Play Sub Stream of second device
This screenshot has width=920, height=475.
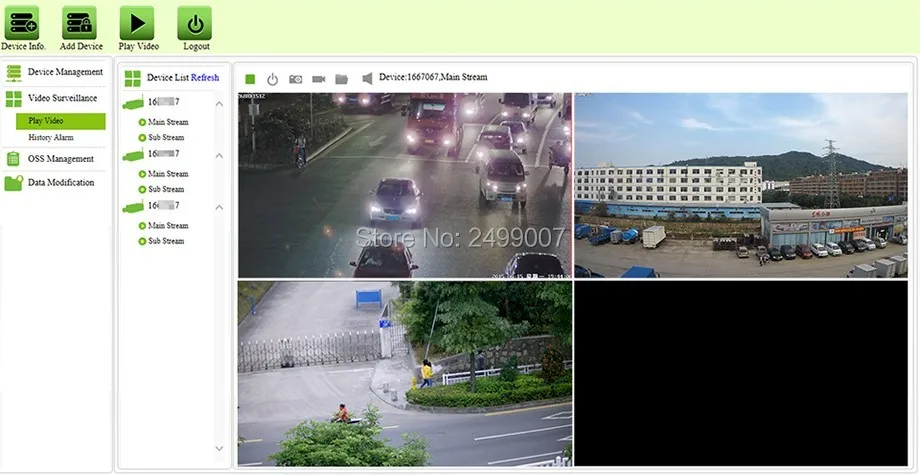click(x=161, y=189)
